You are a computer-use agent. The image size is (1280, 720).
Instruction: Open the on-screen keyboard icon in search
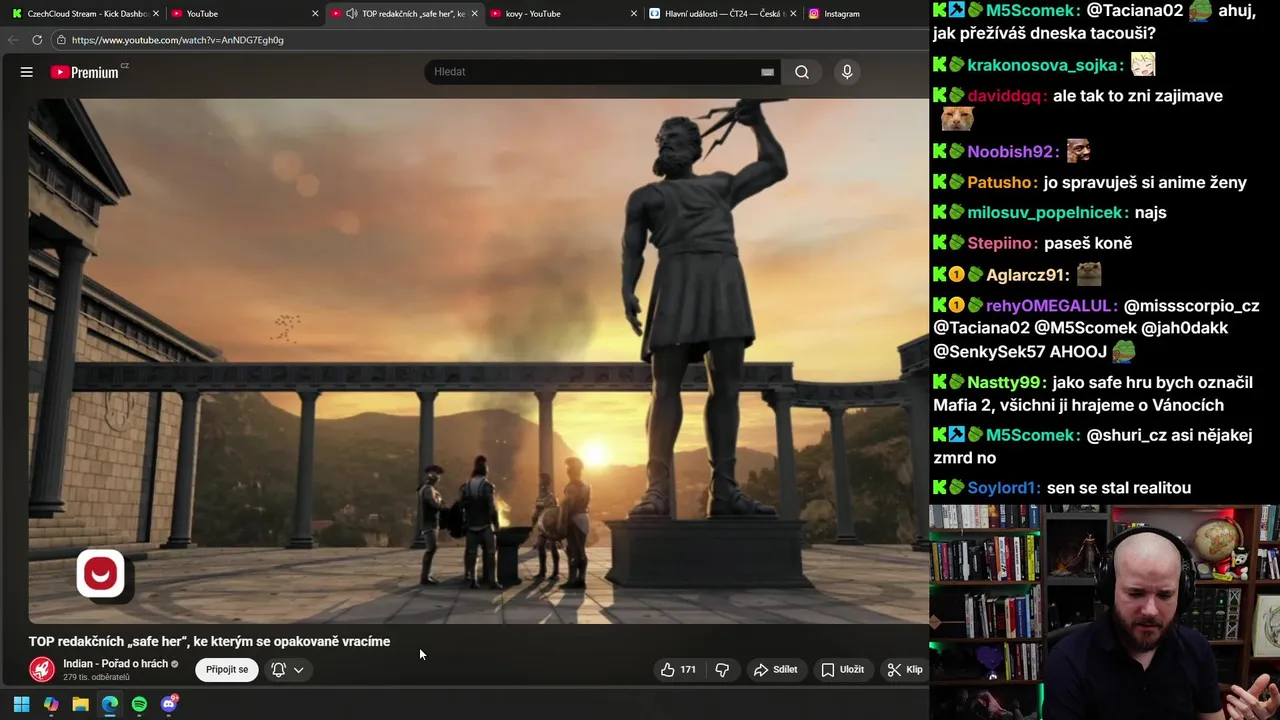click(767, 72)
